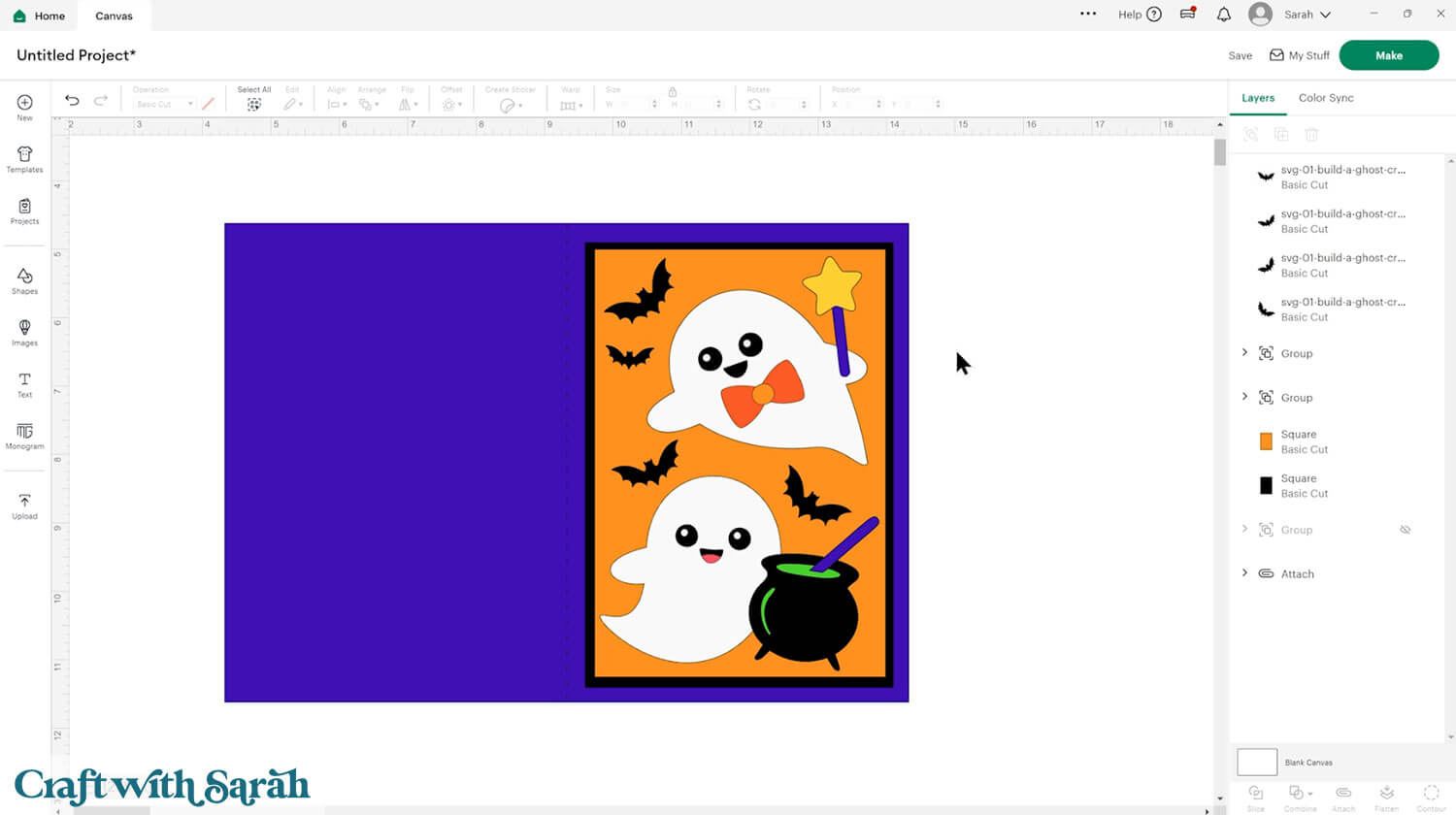The image size is (1456, 815).
Task: Select the Blank Canvas thumbnail
Action: pyautogui.click(x=1256, y=762)
